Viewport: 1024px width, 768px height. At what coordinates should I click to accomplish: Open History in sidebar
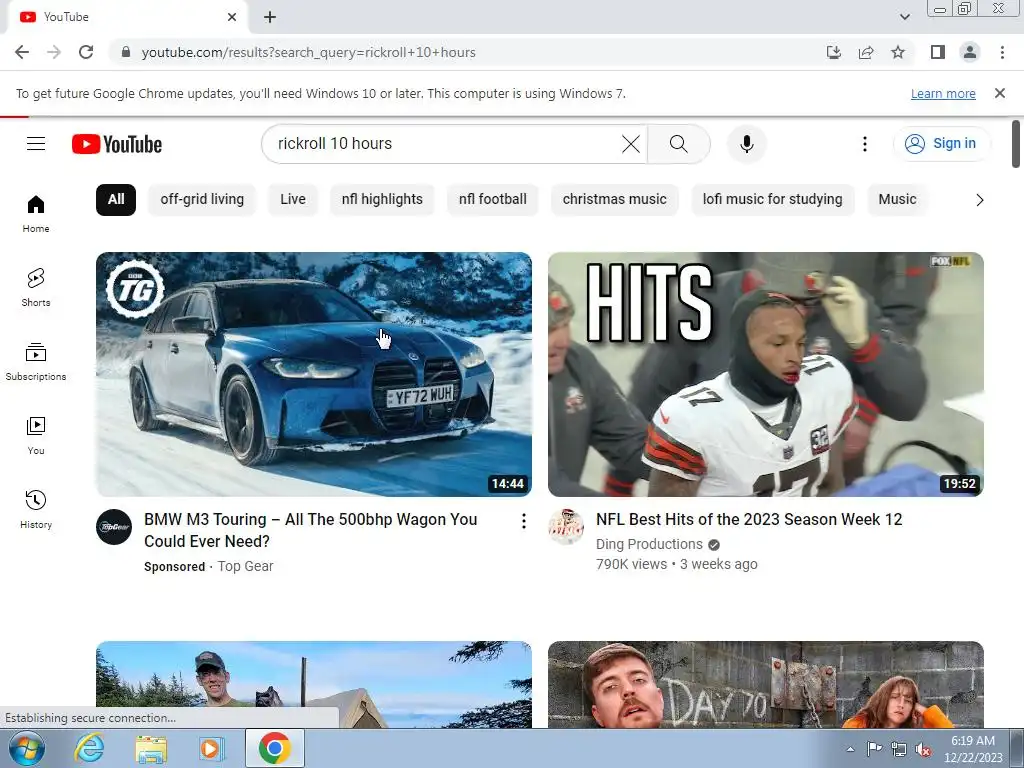36,509
